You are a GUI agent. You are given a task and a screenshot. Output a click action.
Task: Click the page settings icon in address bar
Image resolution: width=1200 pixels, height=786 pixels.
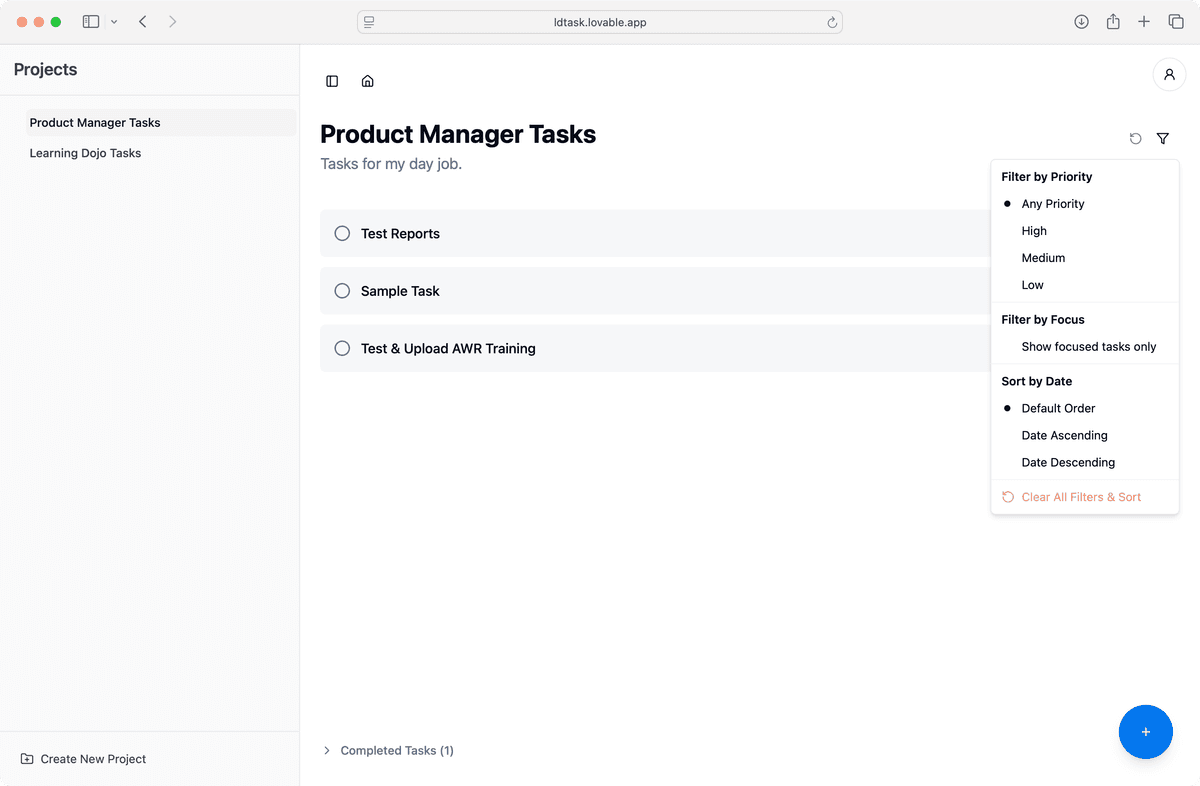(369, 22)
